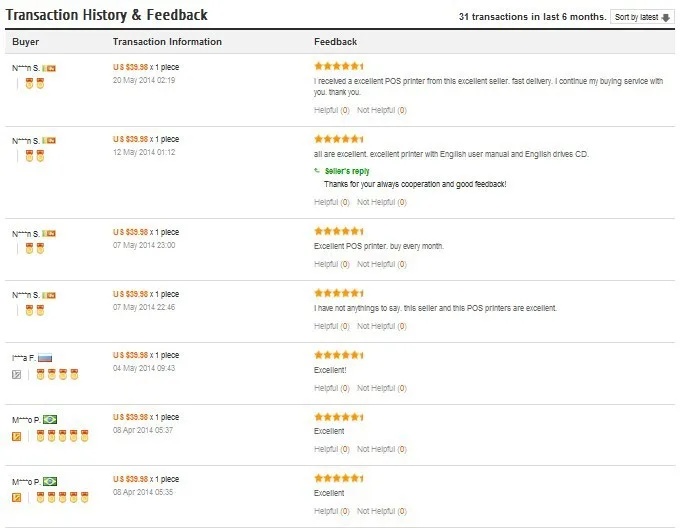This screenshot has width=680, height=528.
Task: Click the profile image icon under I***a F.
Action: (x=16, y=375)
